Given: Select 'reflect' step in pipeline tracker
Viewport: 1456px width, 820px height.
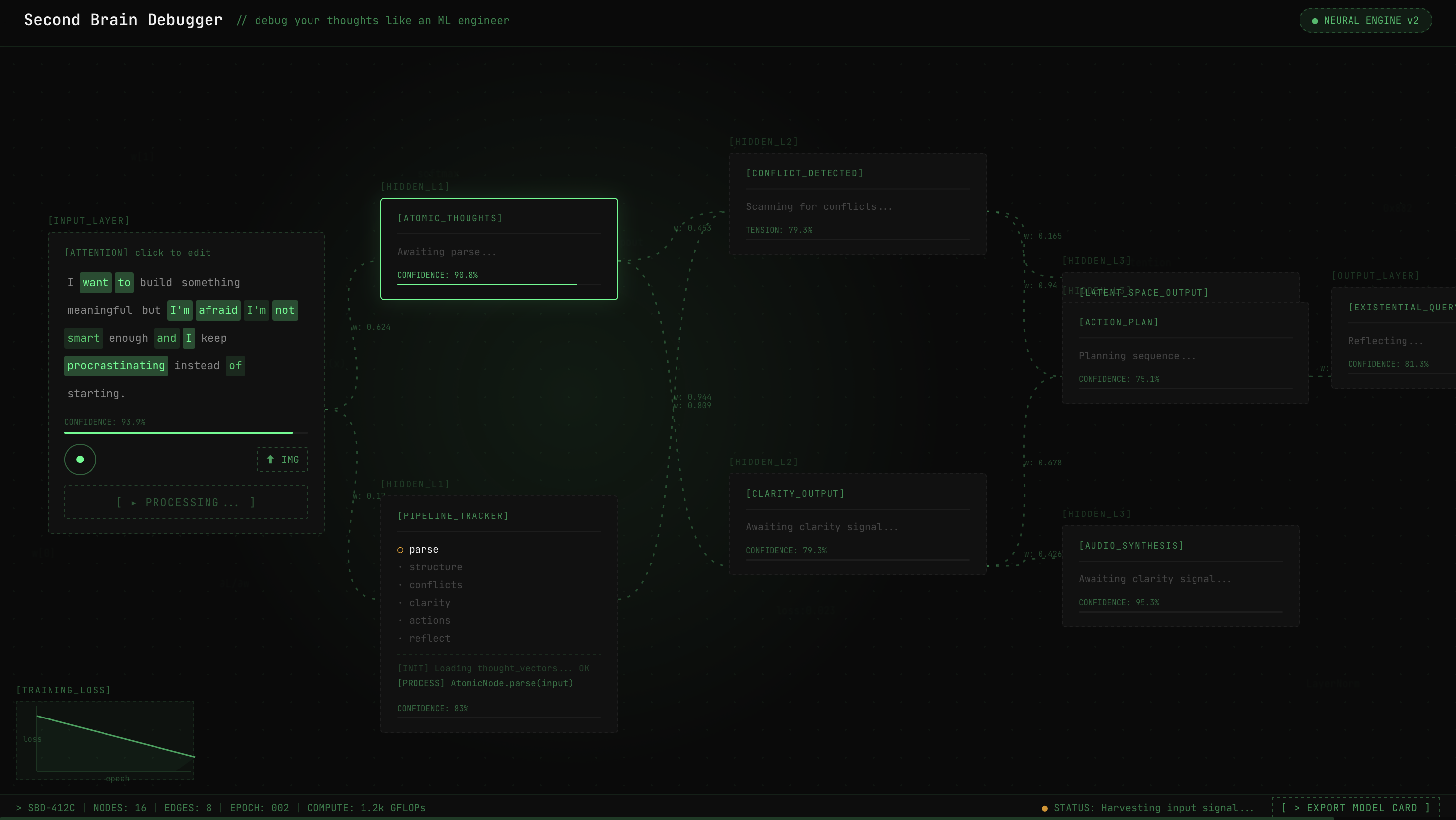Looking at the screenshot, I should click(x=429, y=638).
